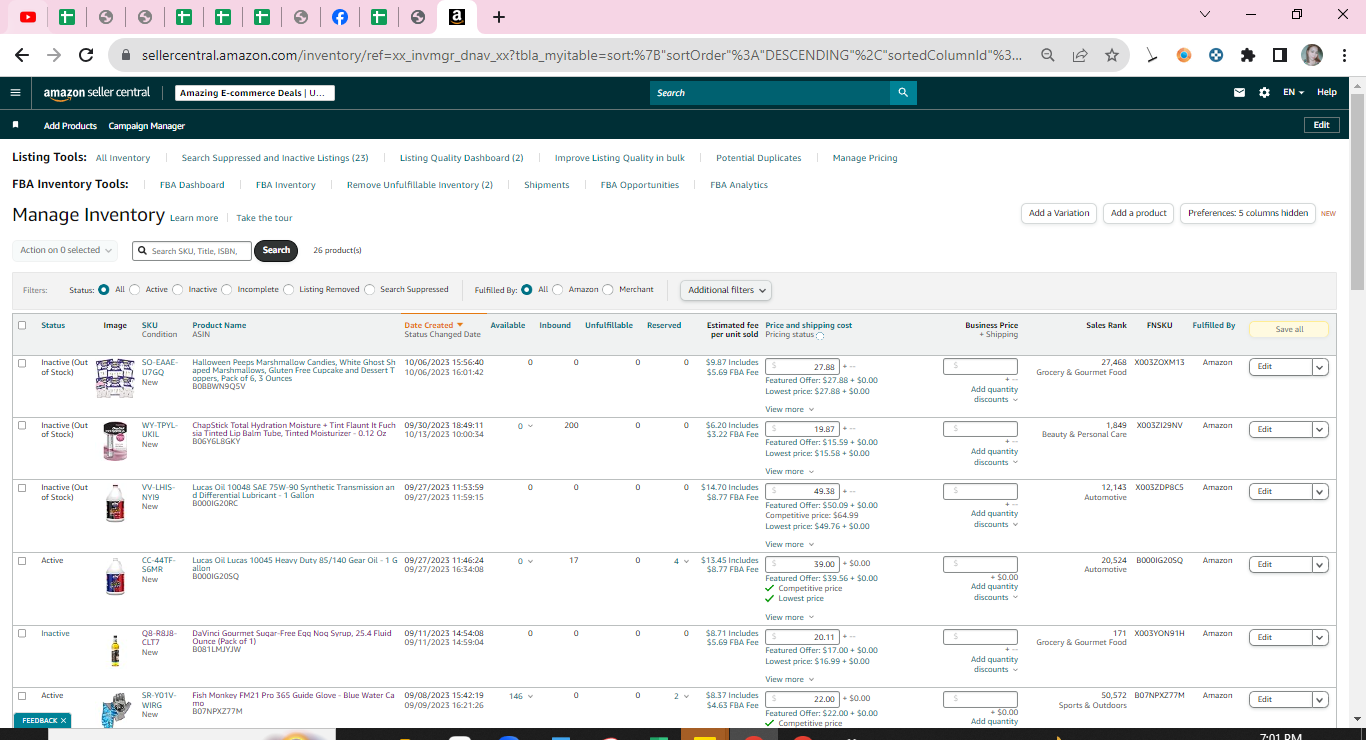Open the Listing Quality Dashboard (2) tool
The image size is (1366, 740).
click(x=462, y=158)
